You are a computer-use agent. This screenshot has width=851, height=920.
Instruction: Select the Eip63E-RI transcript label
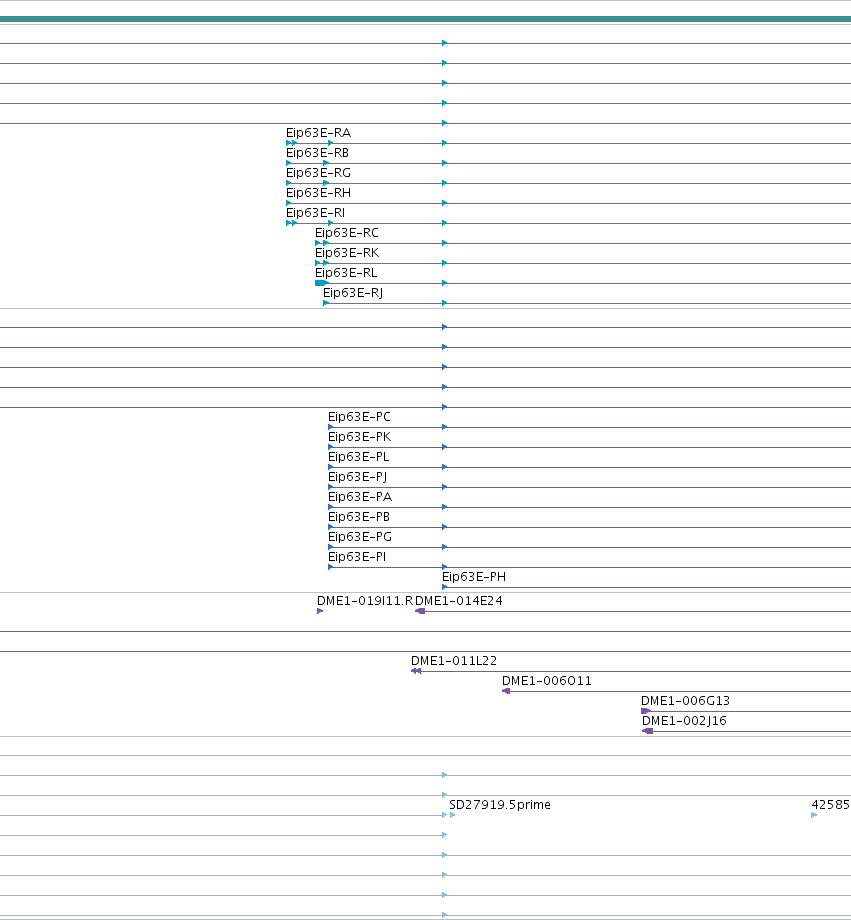point(315,213)
